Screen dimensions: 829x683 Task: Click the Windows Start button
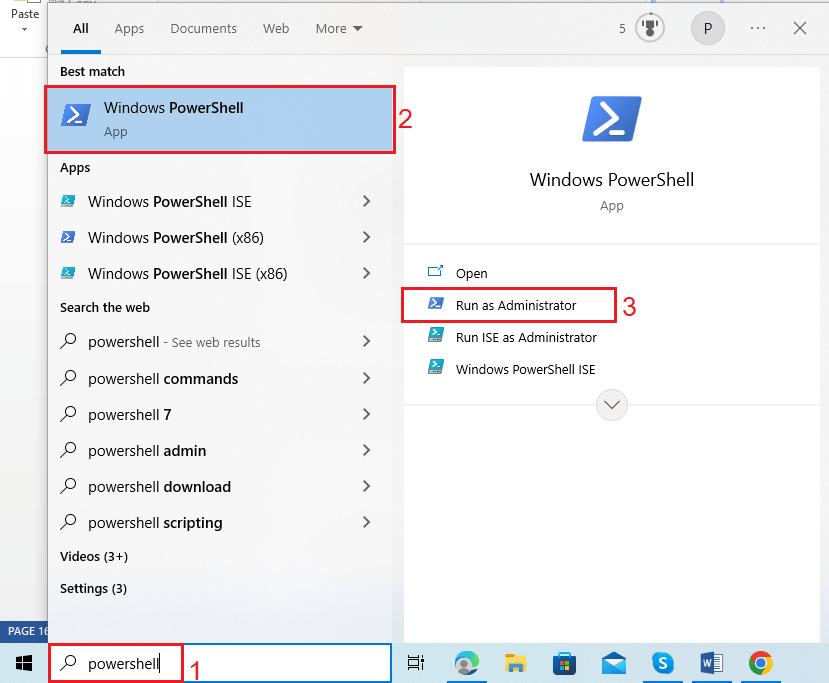point(23,663)
